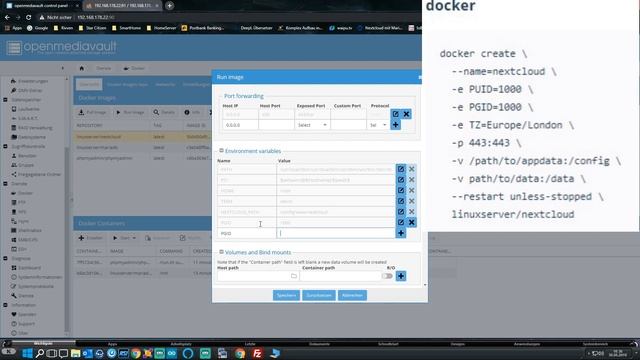Screen dimensions: 640x360
Task: Select Systeminformationen in the sidebar
Action: click(x=36, y=277)
